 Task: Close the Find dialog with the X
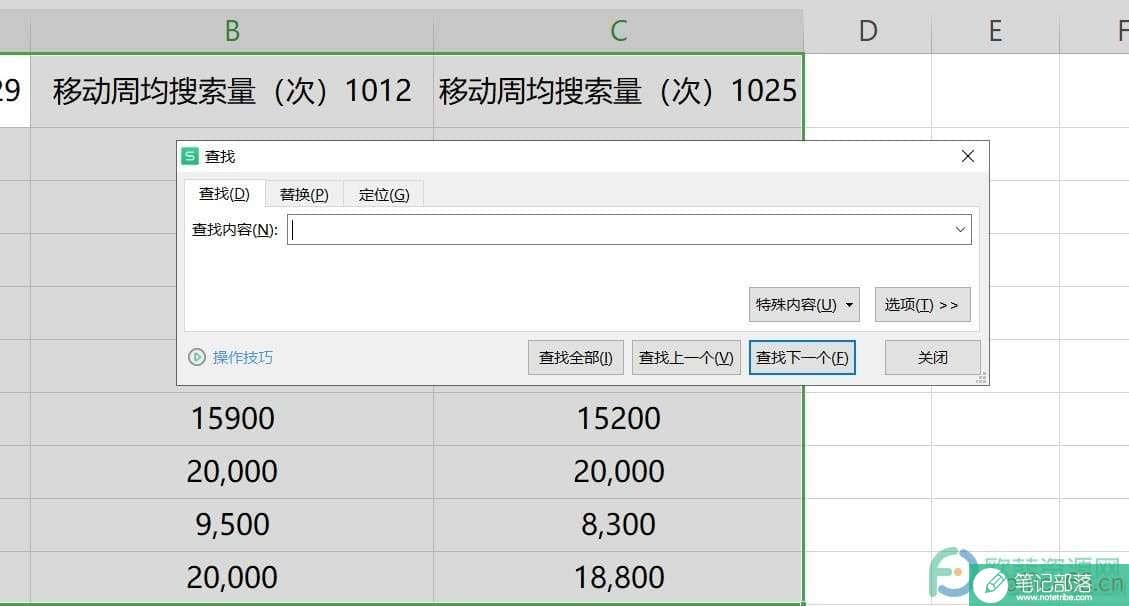(968, 156)
